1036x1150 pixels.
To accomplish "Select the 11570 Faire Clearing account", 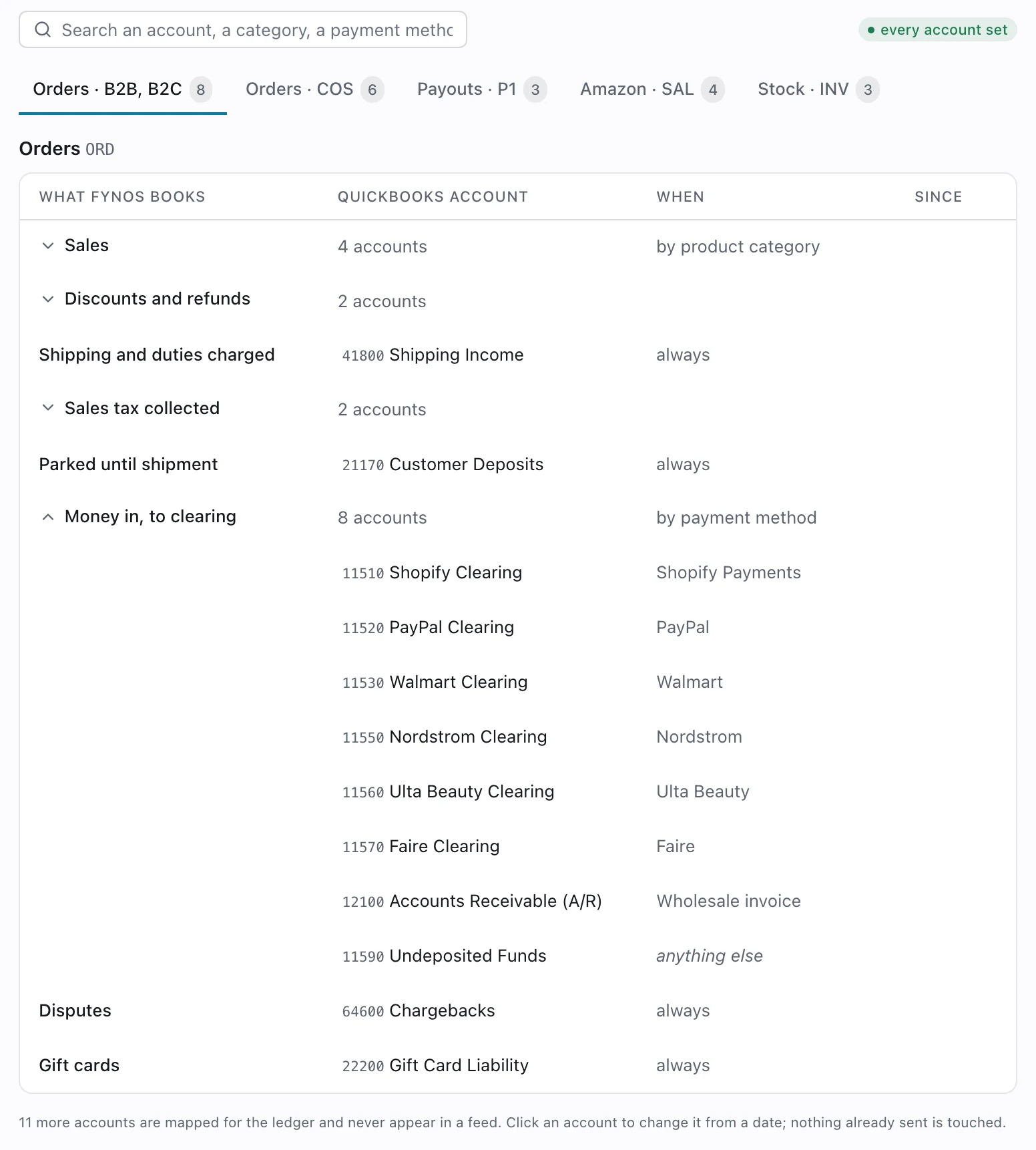I will 421,846.
